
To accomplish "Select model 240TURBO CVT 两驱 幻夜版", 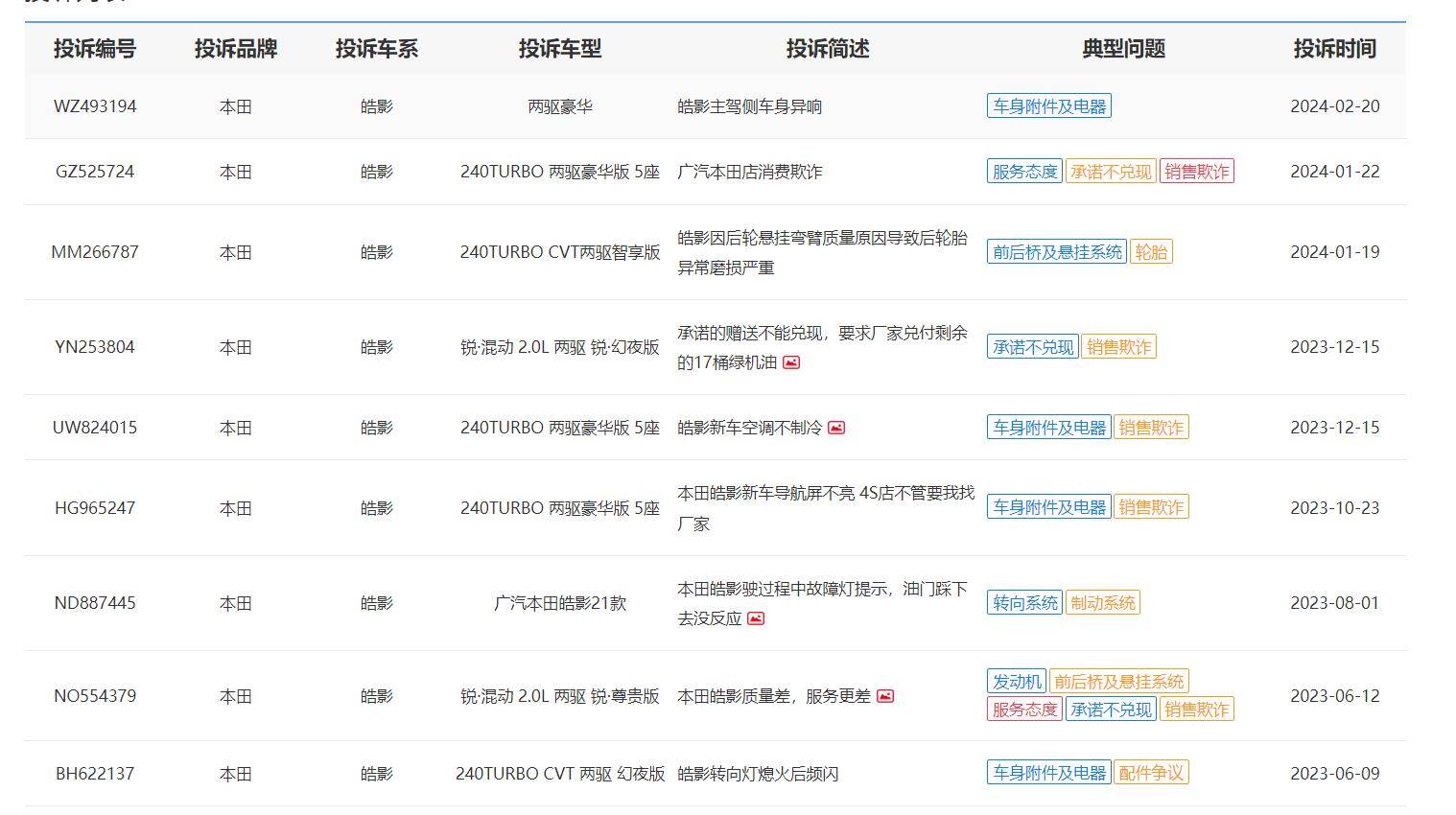I will click(x=560, y=774).
